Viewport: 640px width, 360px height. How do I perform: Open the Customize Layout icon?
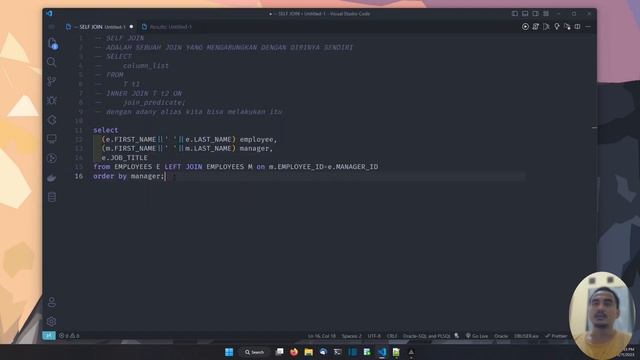pos(546,13)
